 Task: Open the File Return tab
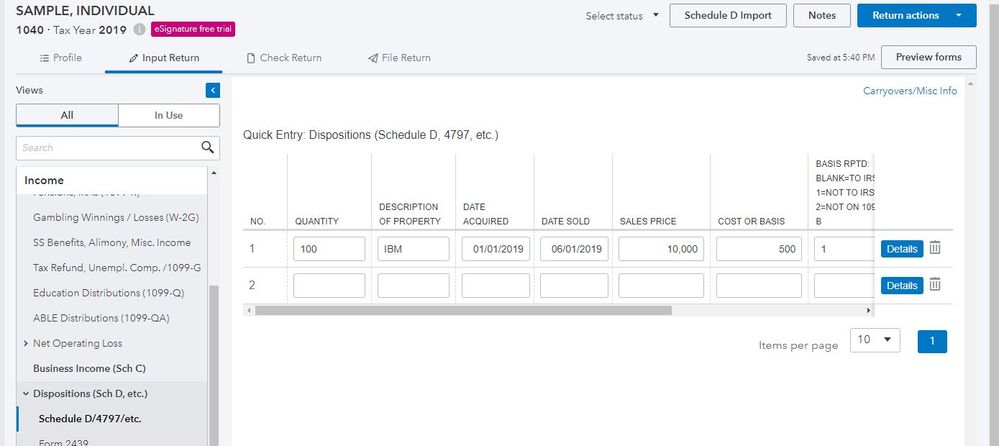pos(399,58)
